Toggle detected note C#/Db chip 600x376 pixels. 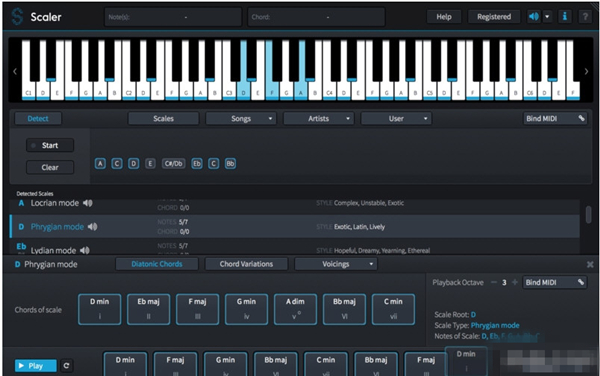173,164
